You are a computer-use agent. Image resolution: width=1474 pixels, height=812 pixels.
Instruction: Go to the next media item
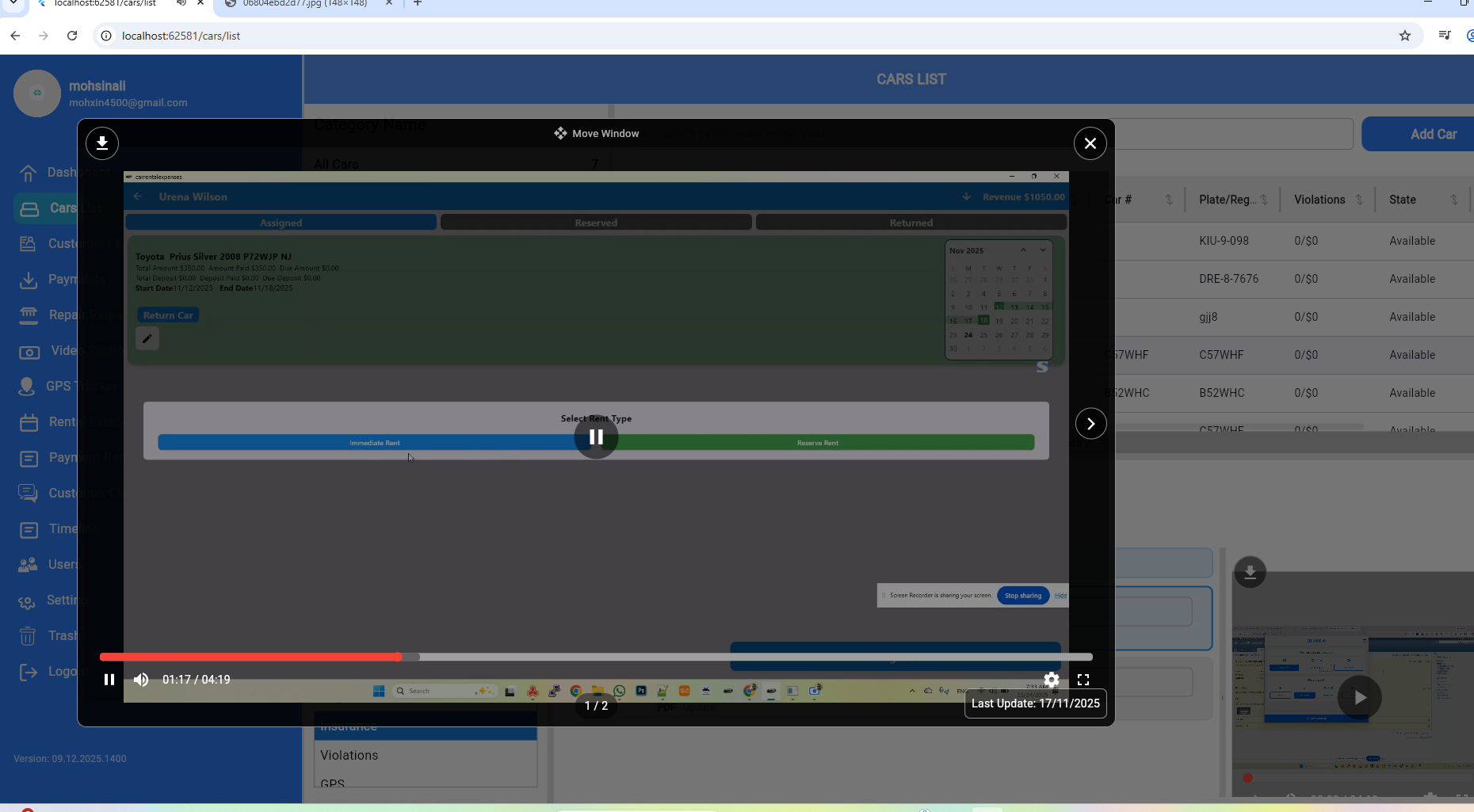(1090, 424)
